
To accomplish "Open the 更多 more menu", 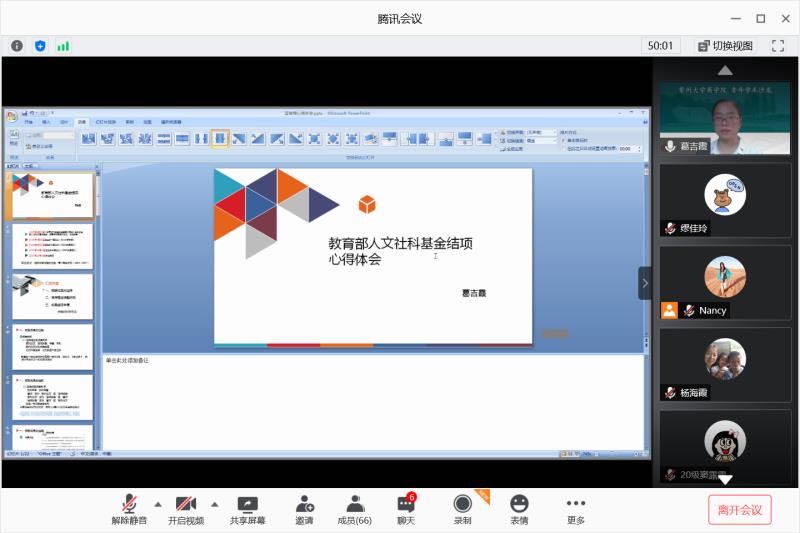I will tap(575, 510).
